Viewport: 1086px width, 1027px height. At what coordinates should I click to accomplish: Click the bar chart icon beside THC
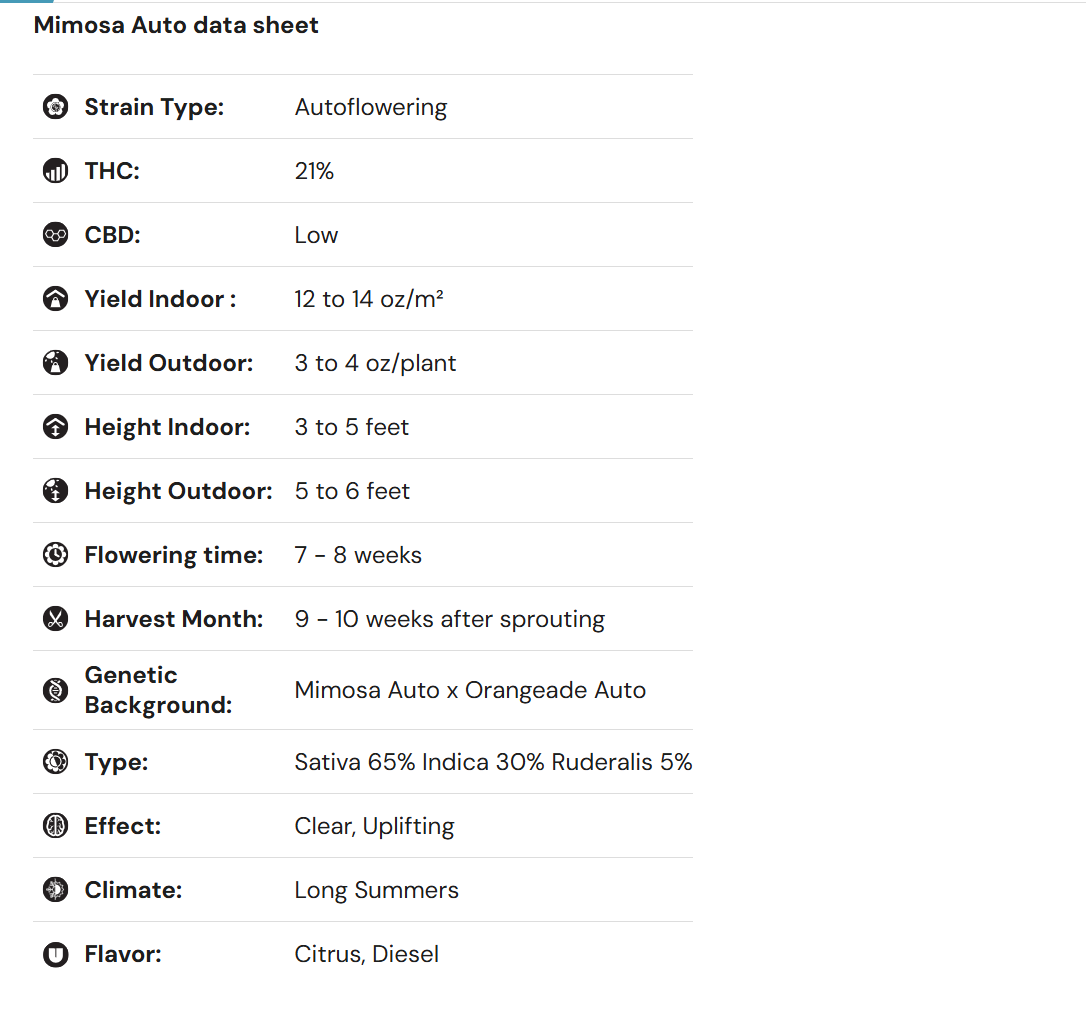(x=56, y=171)
